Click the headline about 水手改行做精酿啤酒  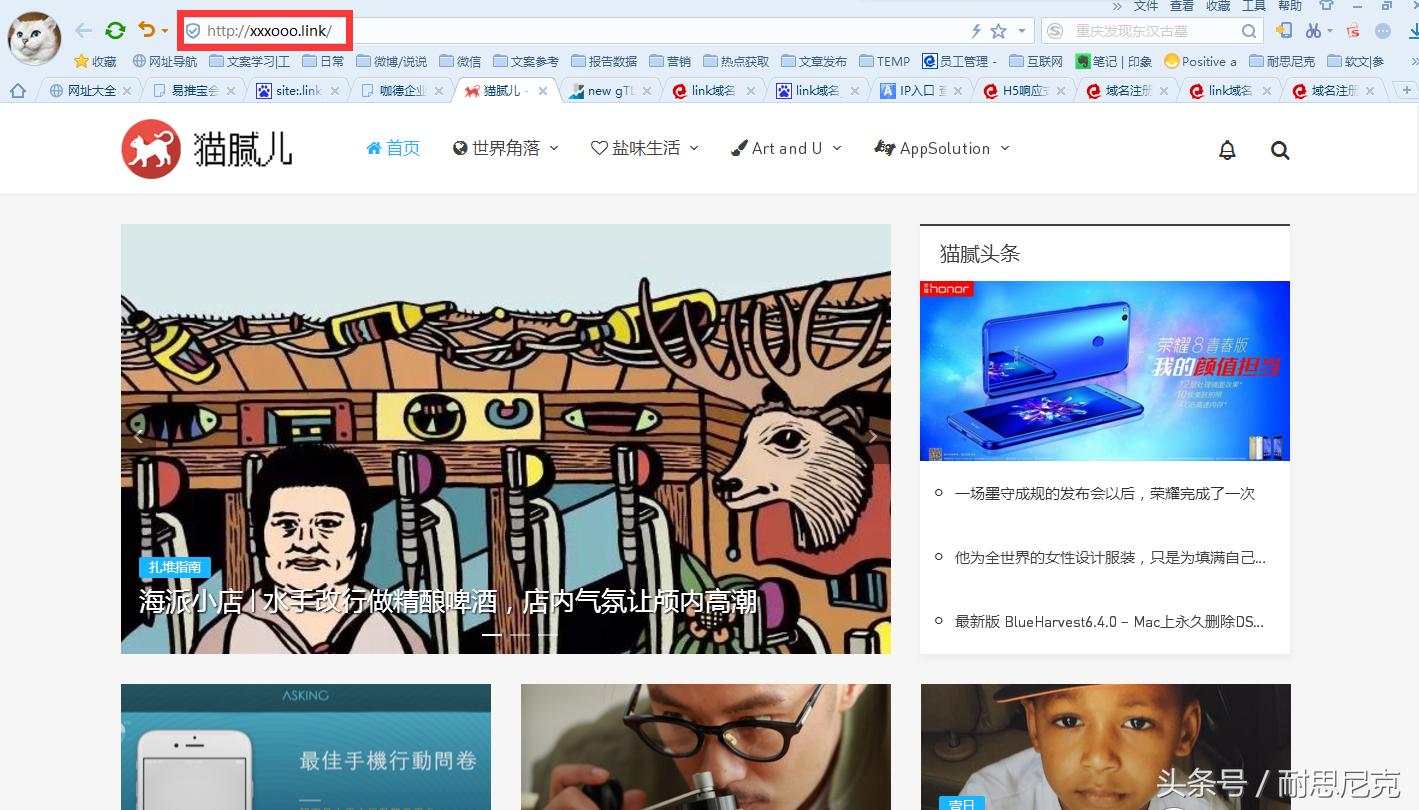tap(447, 602)
